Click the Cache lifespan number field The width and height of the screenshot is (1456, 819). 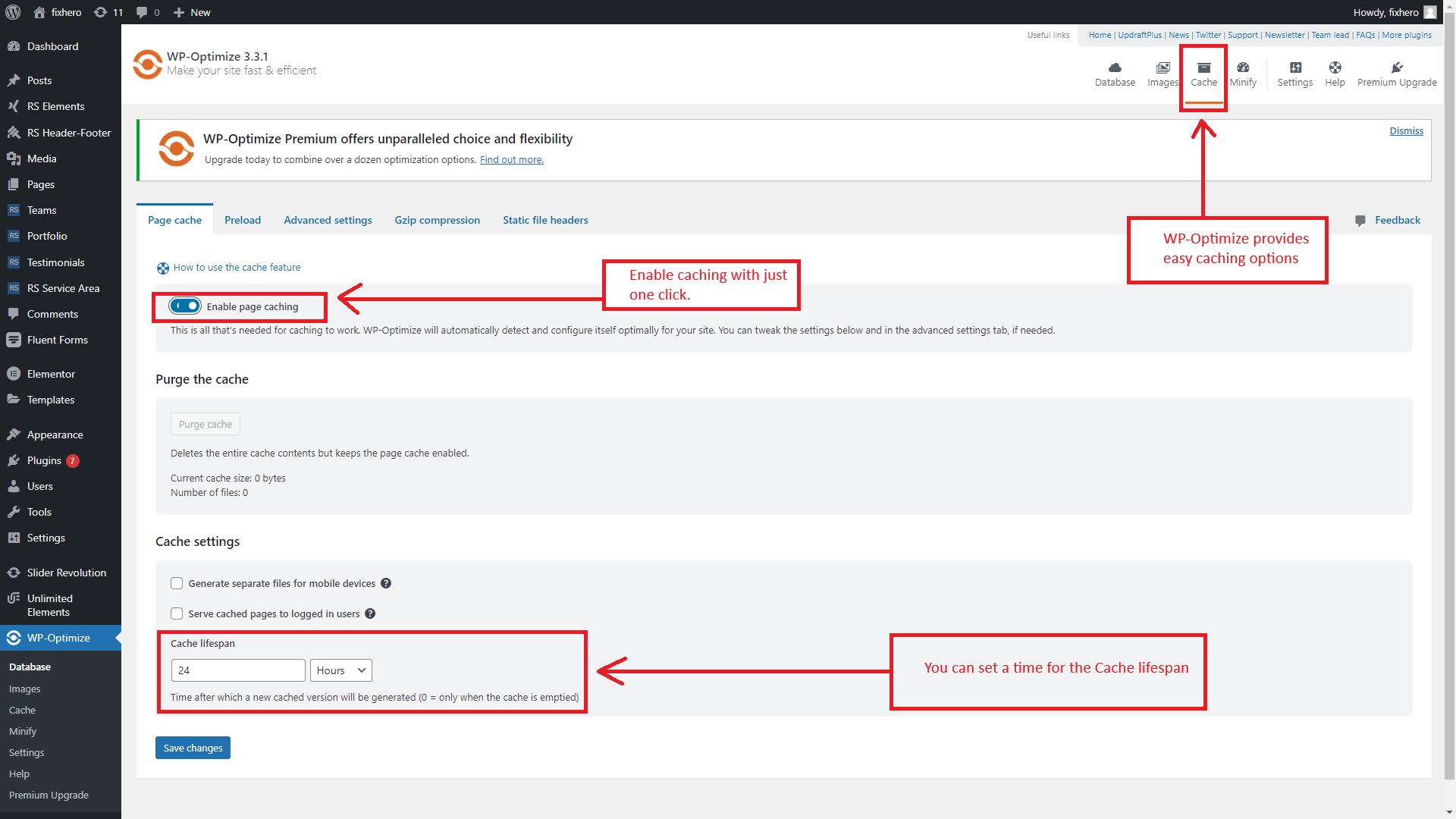[x=238, y=670]
